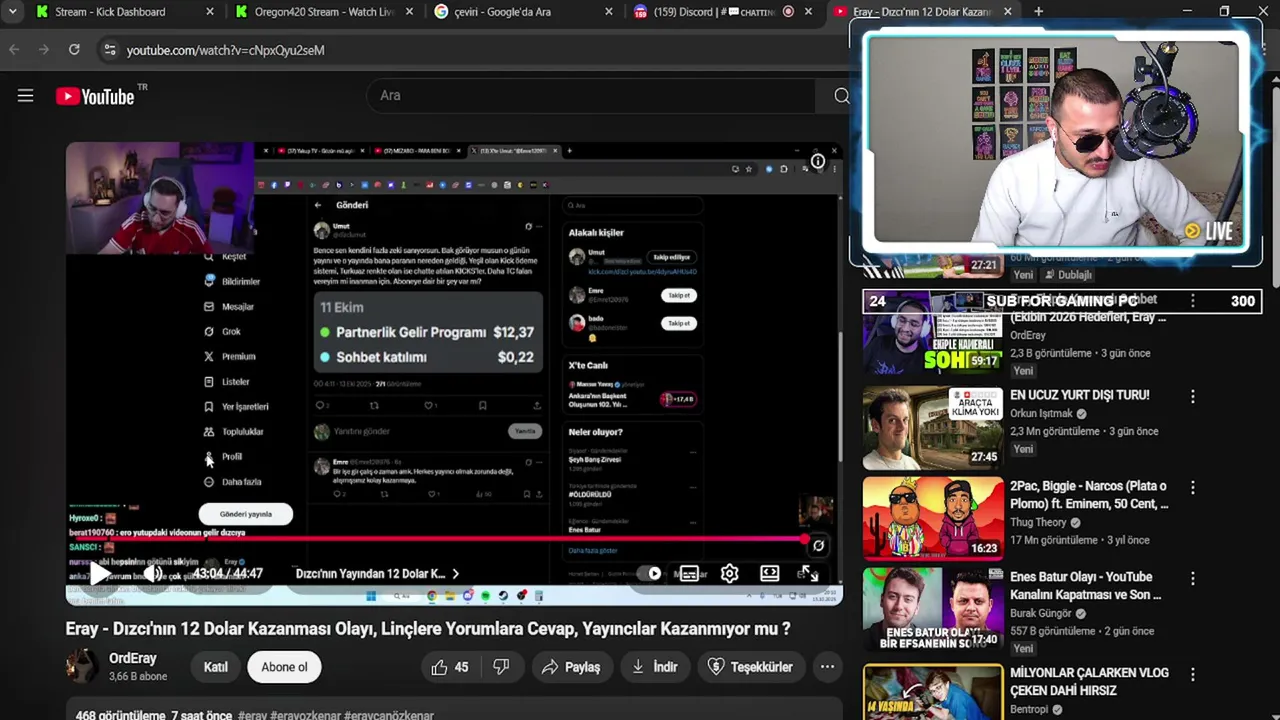Open the 2Pac, Biggie Narcos thumbnail
Viewport: 1280px width, 720px height.
(x=933, y=518)
